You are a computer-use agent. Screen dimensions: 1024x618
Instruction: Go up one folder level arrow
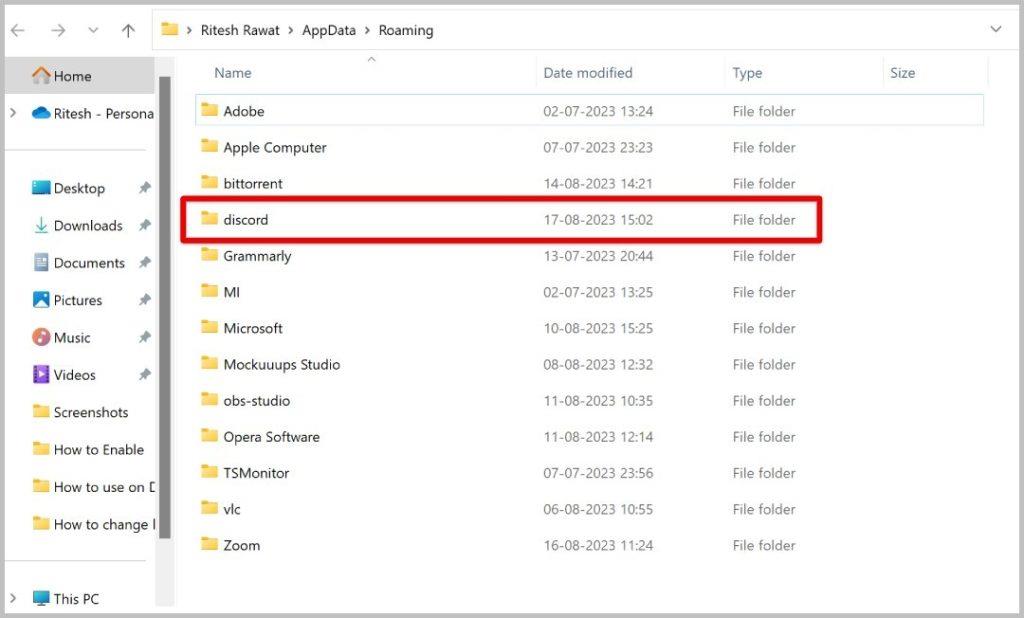(128, 30)
